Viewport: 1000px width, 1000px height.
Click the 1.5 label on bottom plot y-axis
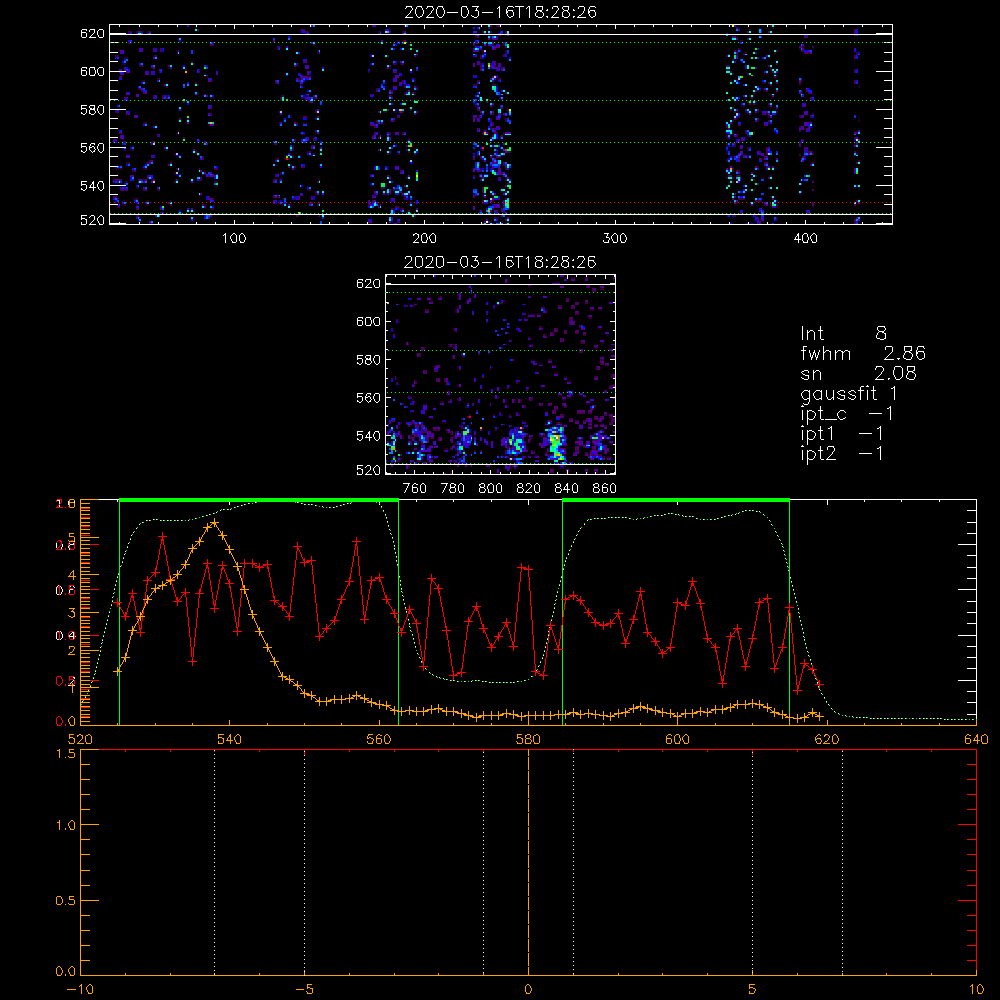(x=66, y=754)
